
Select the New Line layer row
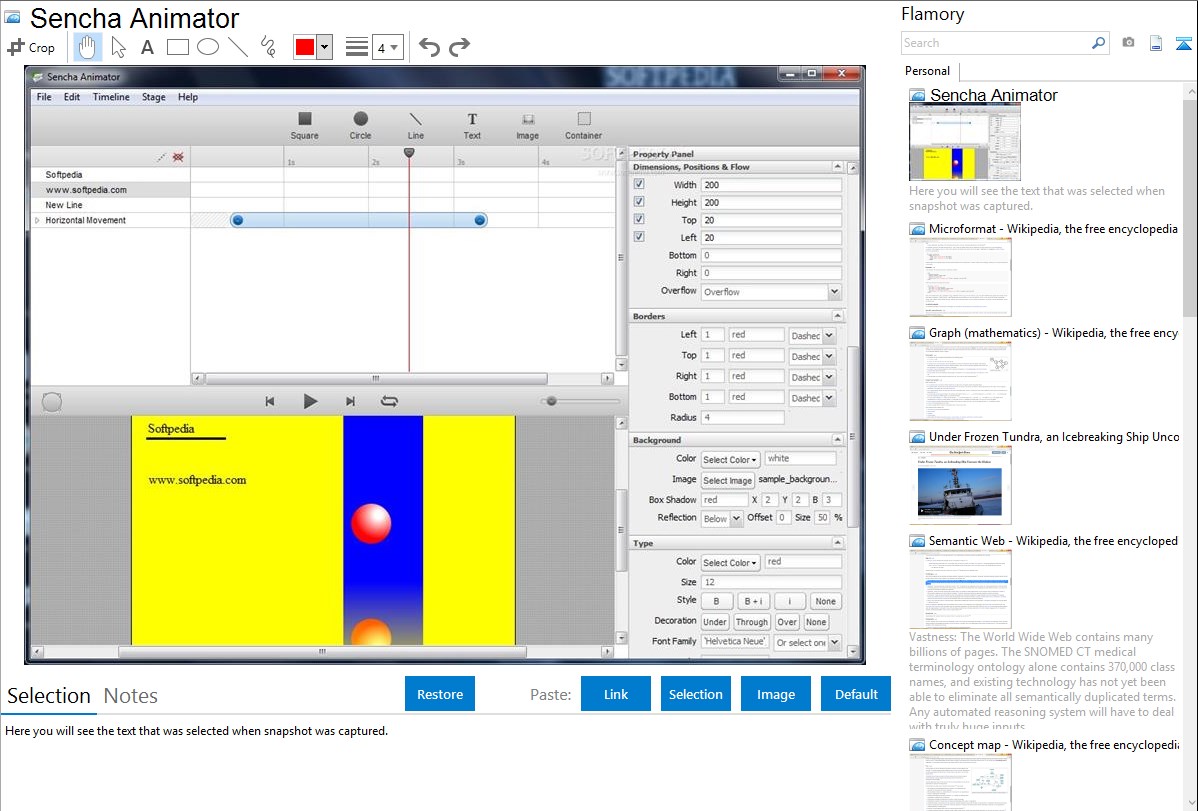tap(111, 205)
